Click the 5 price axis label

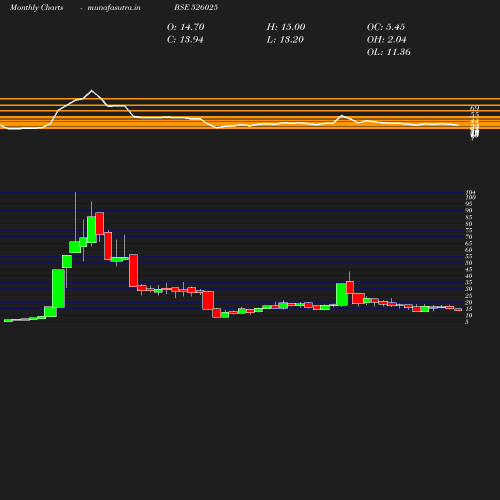[x=467, y=322]
